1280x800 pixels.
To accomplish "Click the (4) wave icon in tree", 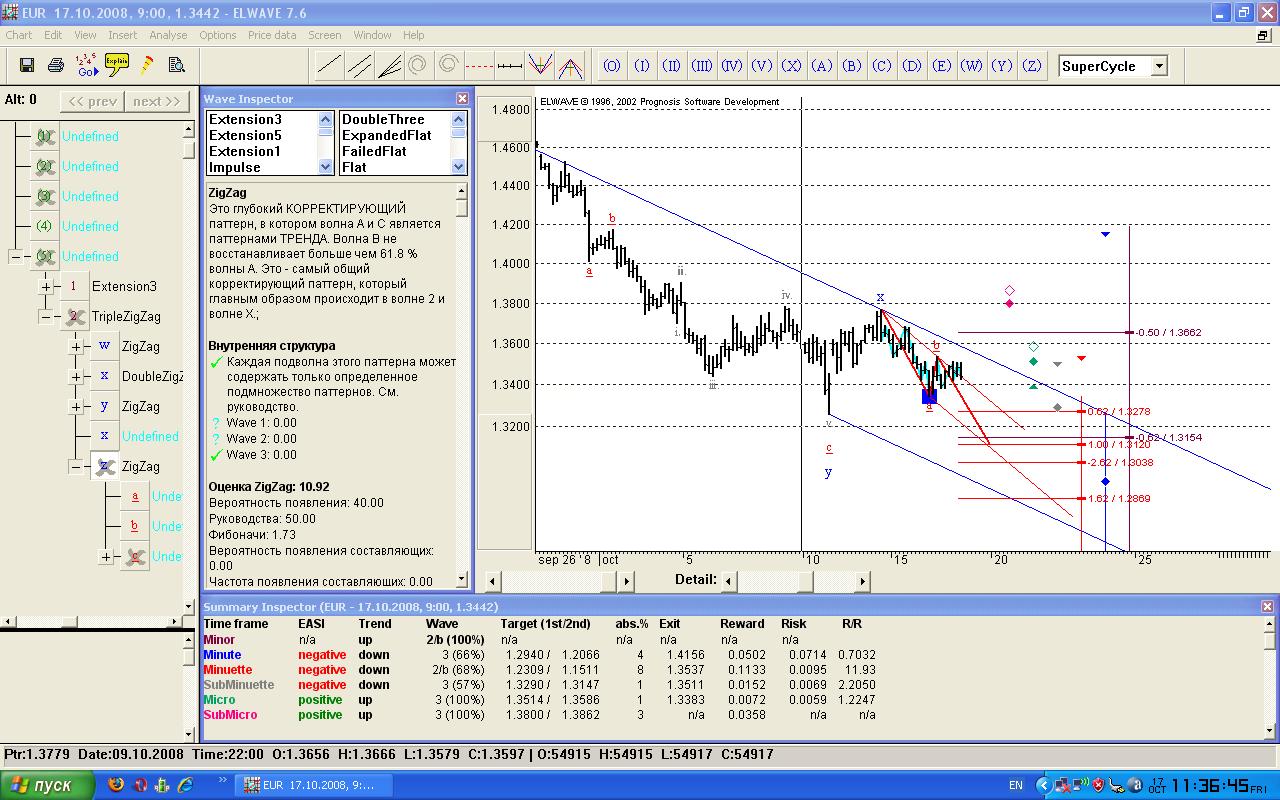I will pos(44,226).
